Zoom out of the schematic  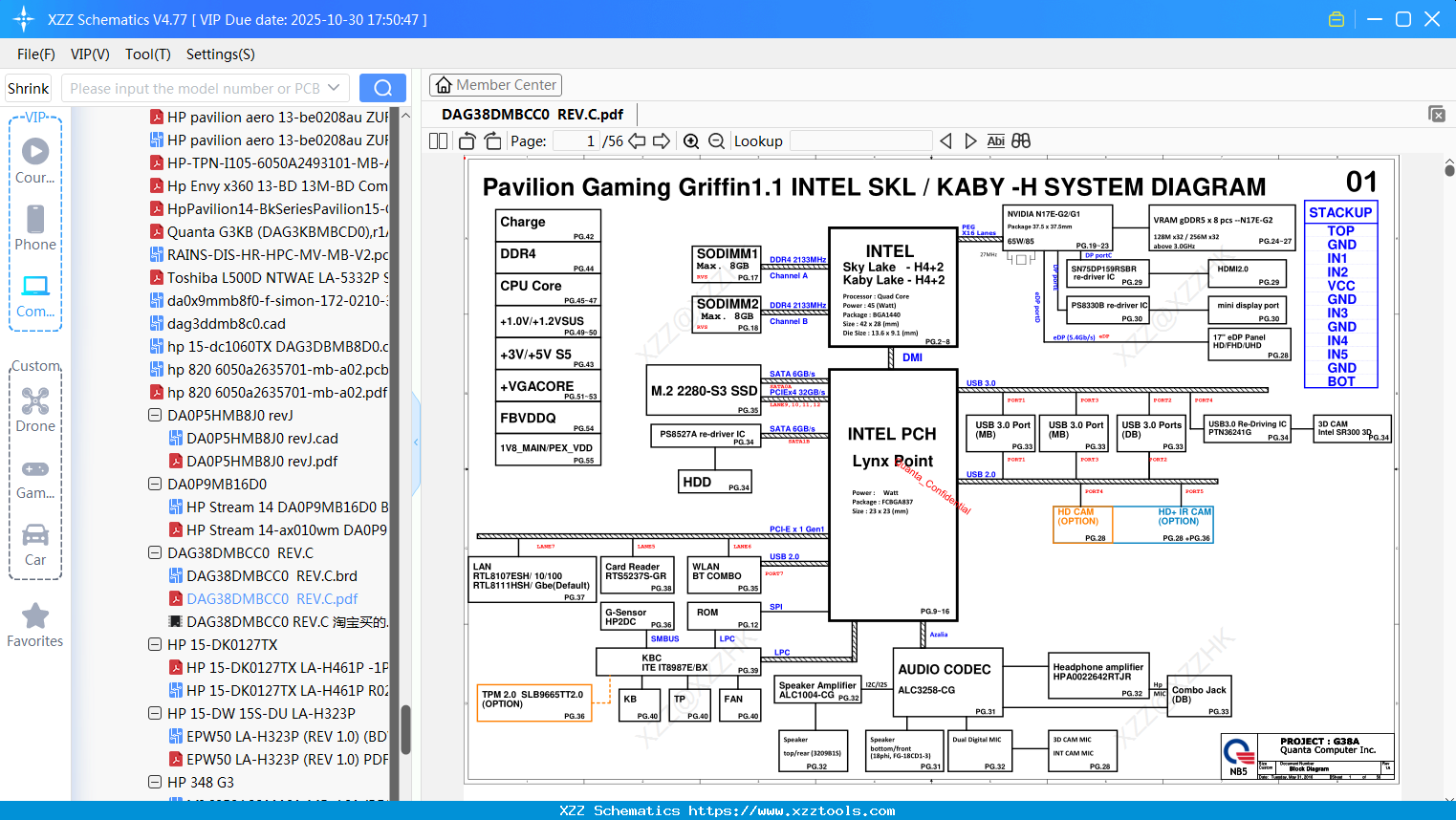[x=716, y=141]
